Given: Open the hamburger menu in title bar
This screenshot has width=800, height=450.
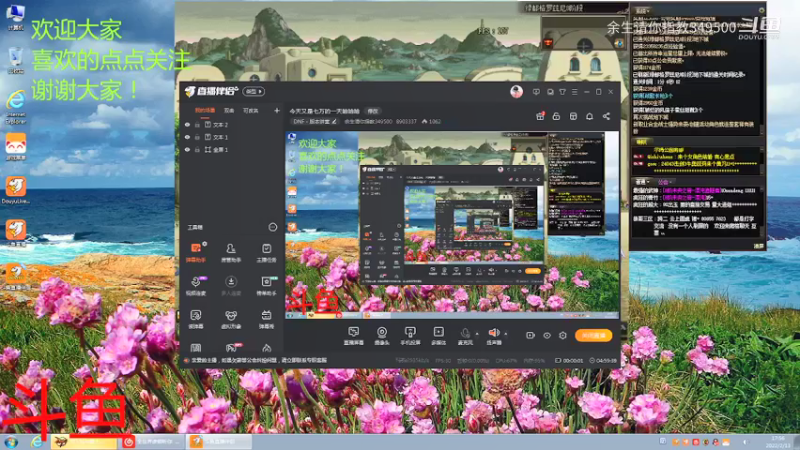Looking at the screenshot, I should 574,92.
